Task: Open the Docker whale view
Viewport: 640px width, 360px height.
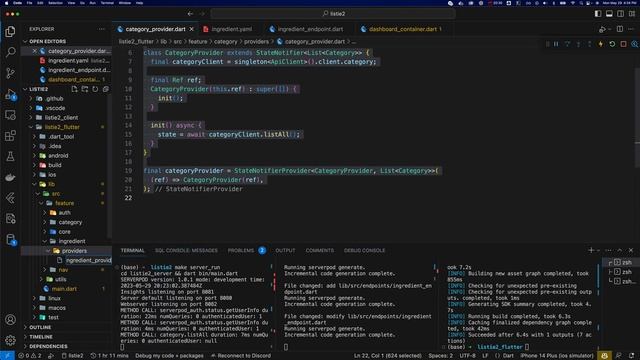Action: pyautogui.click(x=10, y=177)
